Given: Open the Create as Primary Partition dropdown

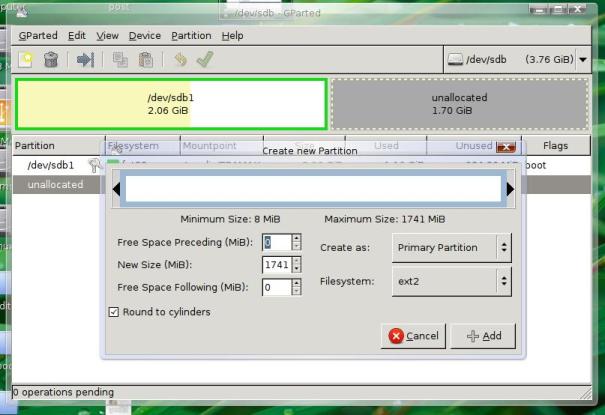Looking at the screenshot, I should click(x=452, y=248).
